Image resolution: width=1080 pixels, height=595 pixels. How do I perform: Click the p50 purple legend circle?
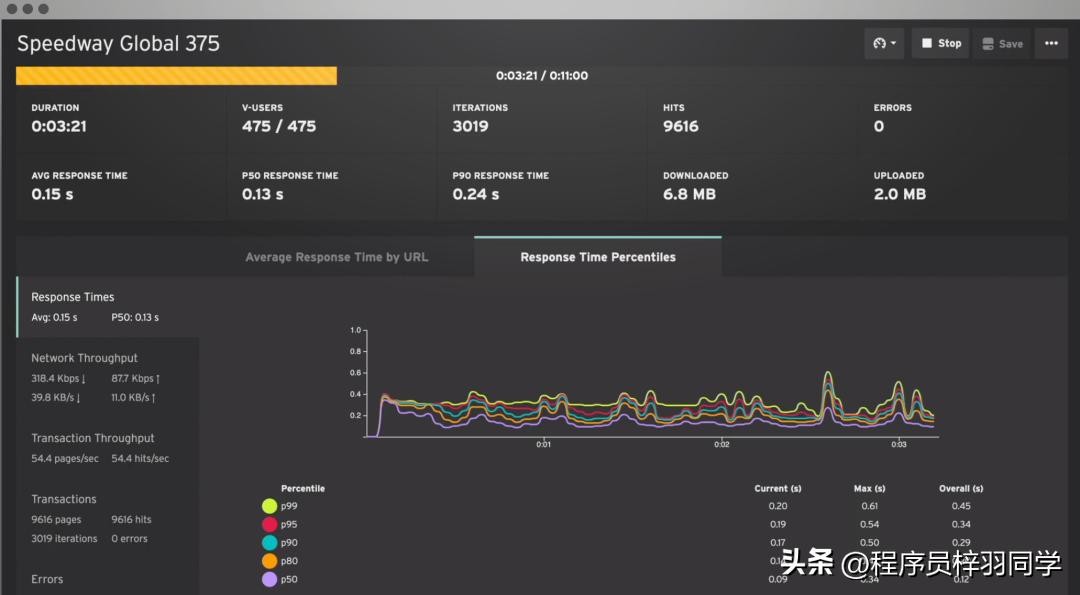269,580
